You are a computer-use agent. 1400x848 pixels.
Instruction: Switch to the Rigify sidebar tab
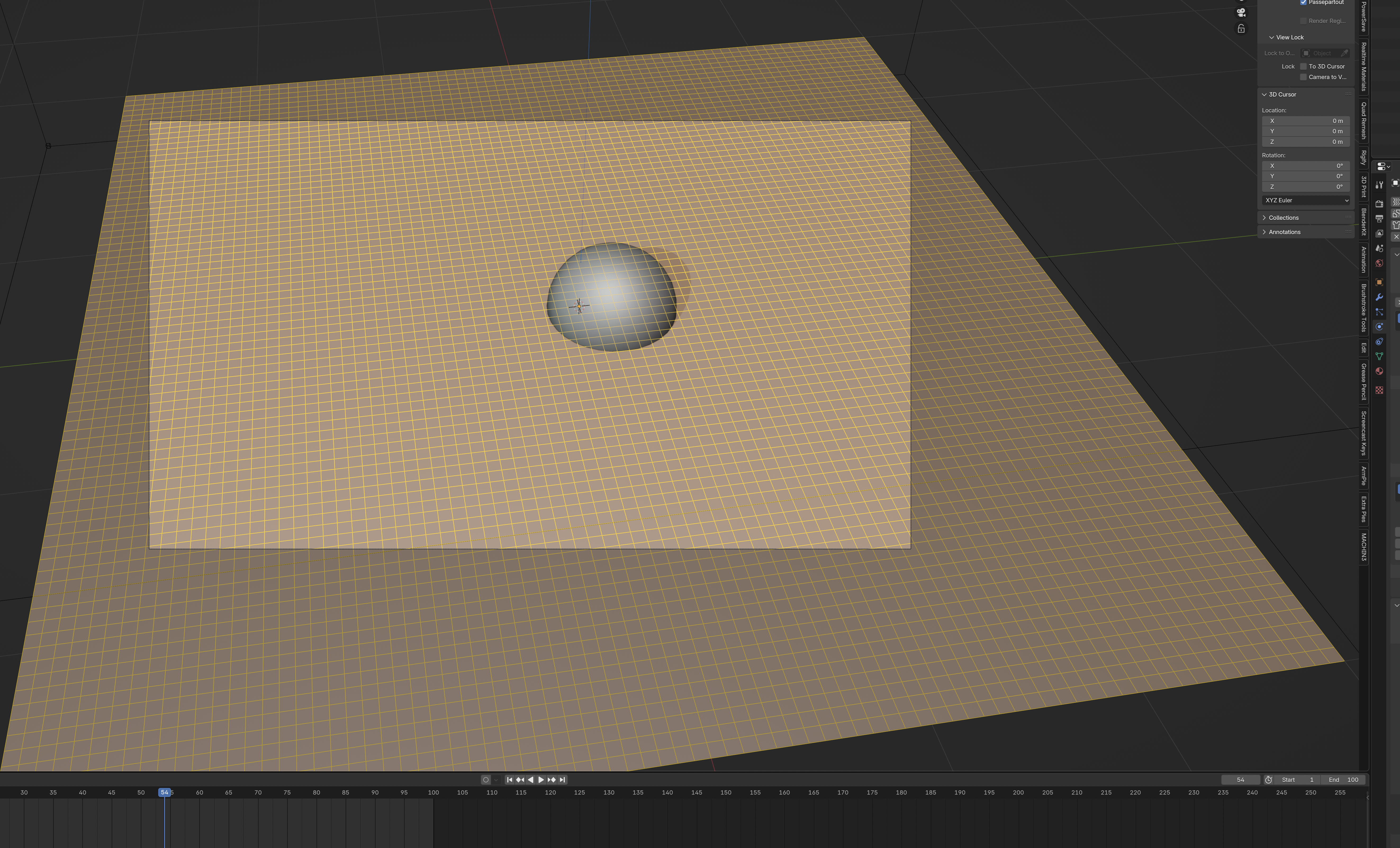[x=1364, y=157]
